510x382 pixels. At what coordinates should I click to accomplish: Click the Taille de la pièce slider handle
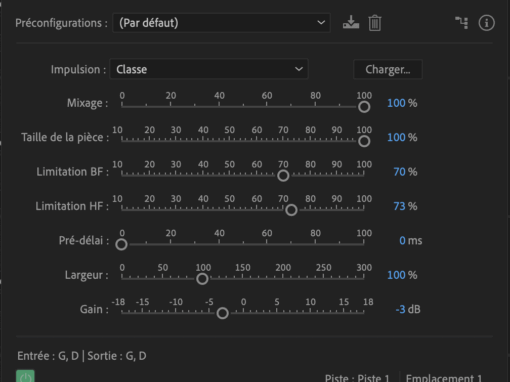pyautogui.click(x=364, y=141)
